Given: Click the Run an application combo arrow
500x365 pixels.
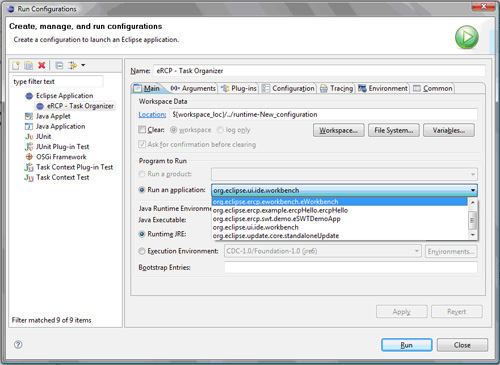Looking at the screenshot, I should point(473,190).
